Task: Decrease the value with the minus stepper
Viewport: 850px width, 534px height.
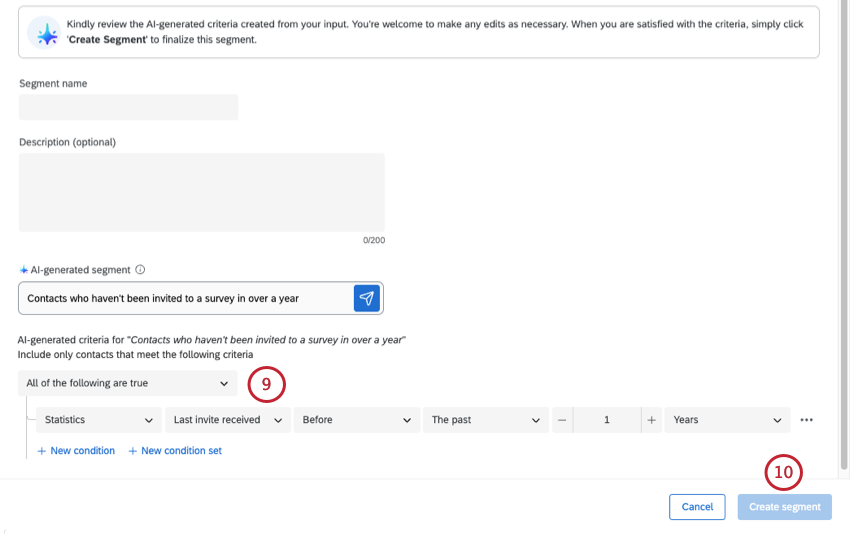Action: (x=562, y=420)
